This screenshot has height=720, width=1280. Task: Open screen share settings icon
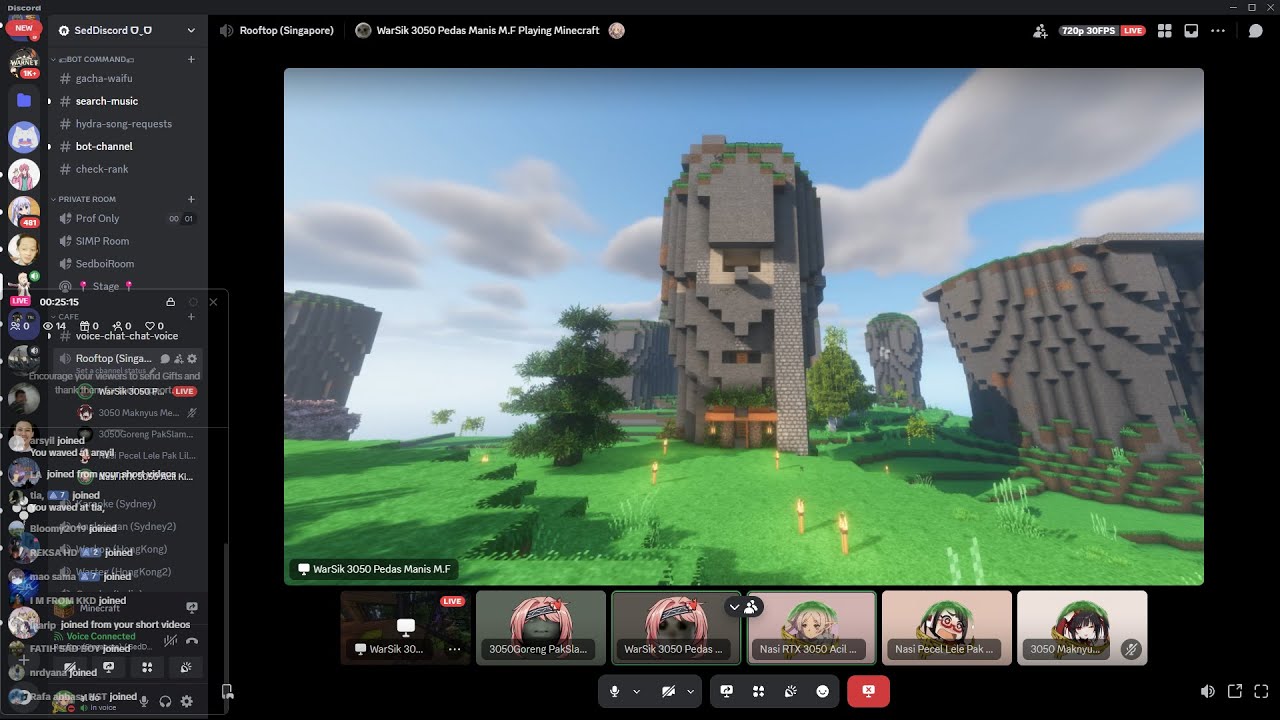coord(727,691)
